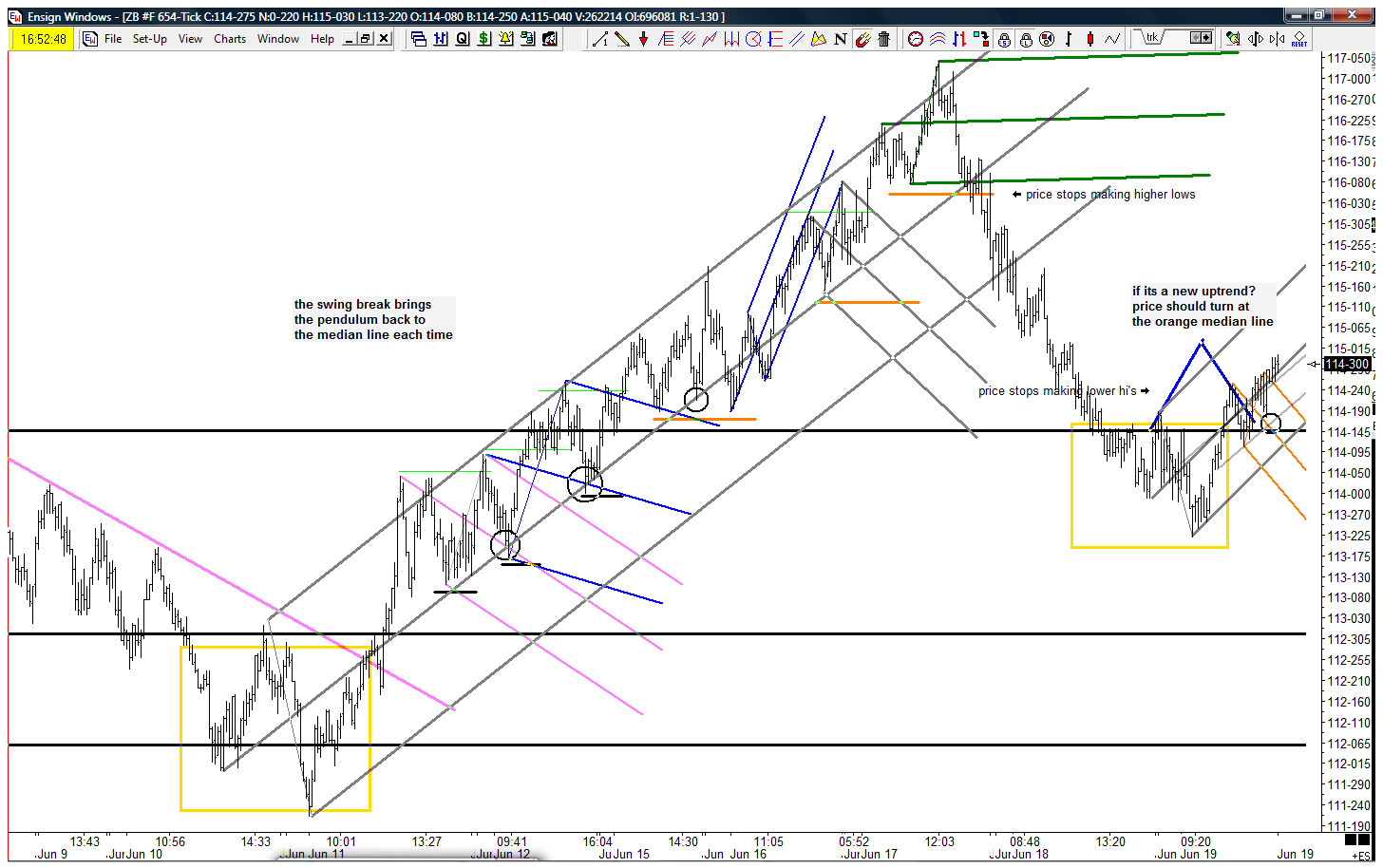The width and height of the screenshot is (1383, 868).
Task: Click the RESET chart button
Action: (1298, 39)
